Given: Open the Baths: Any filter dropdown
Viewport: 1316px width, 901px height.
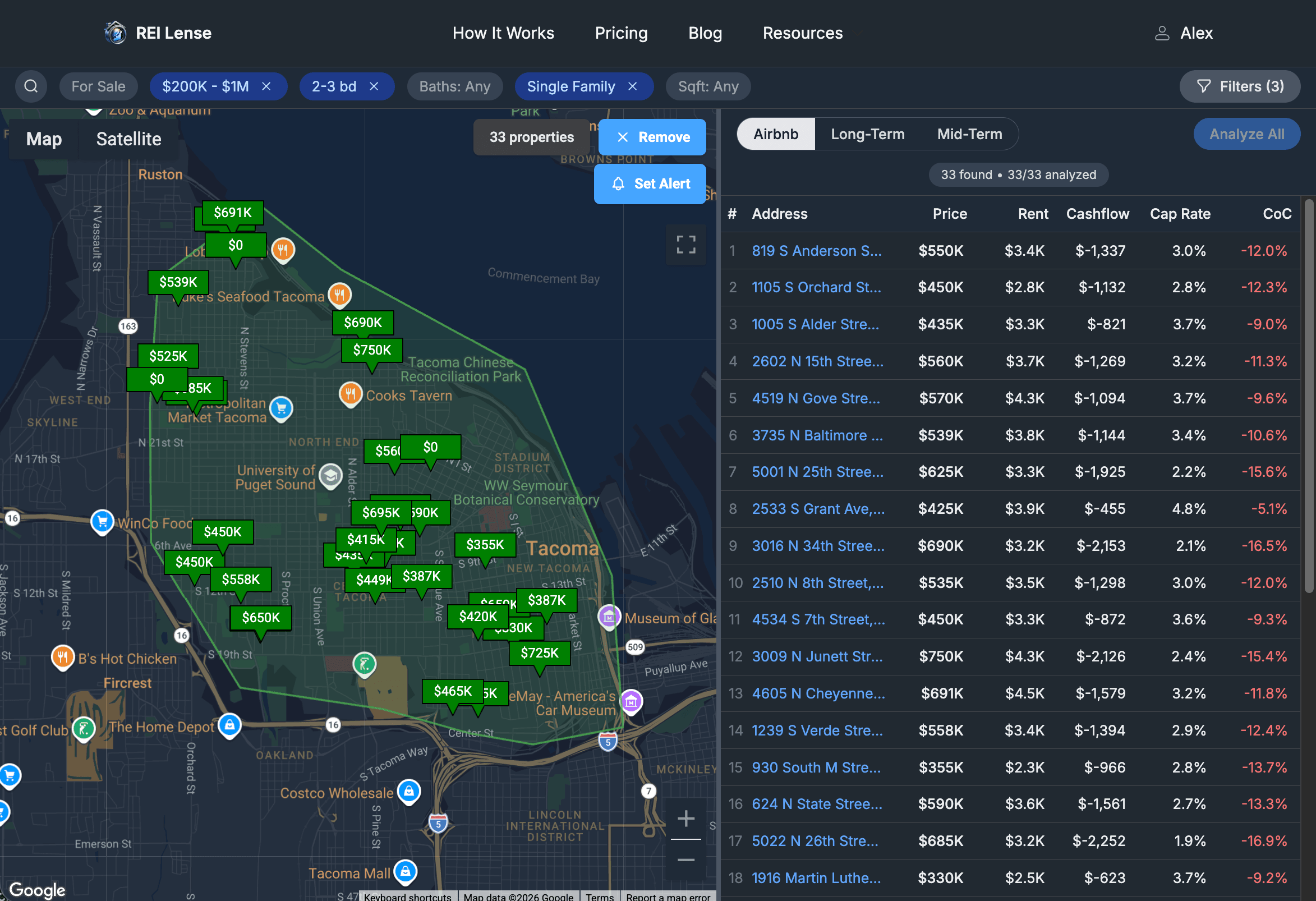Looking at the screenshot, I should [455, 86].
